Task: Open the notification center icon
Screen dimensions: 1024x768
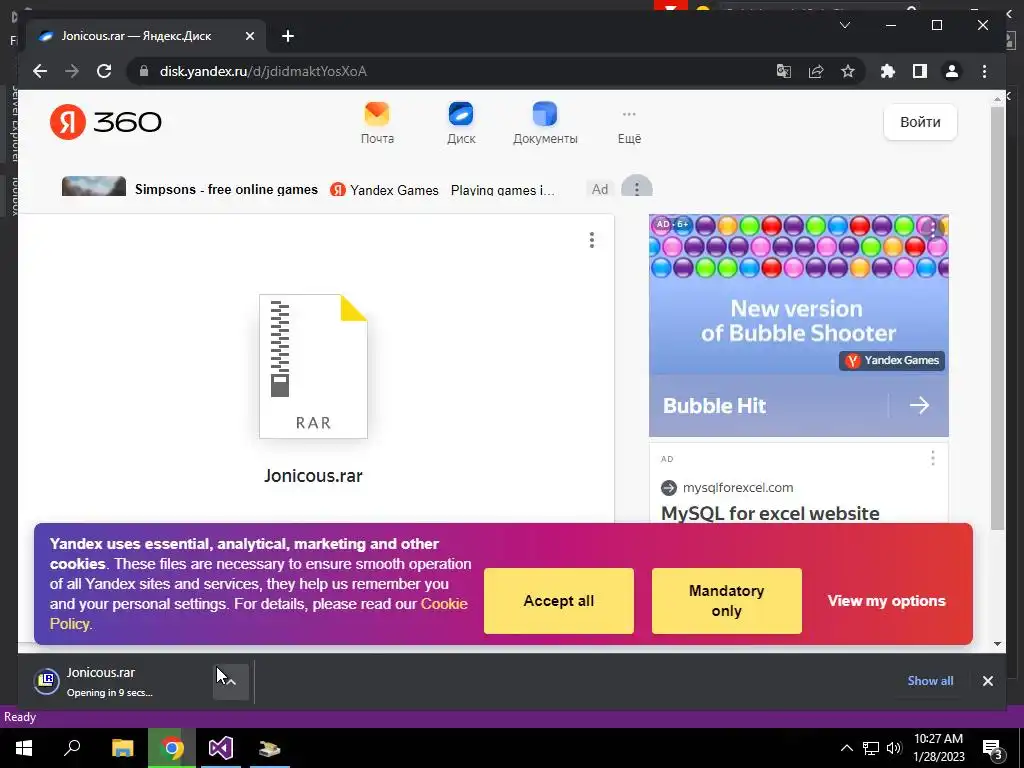Action: click(x=992, y=748)
